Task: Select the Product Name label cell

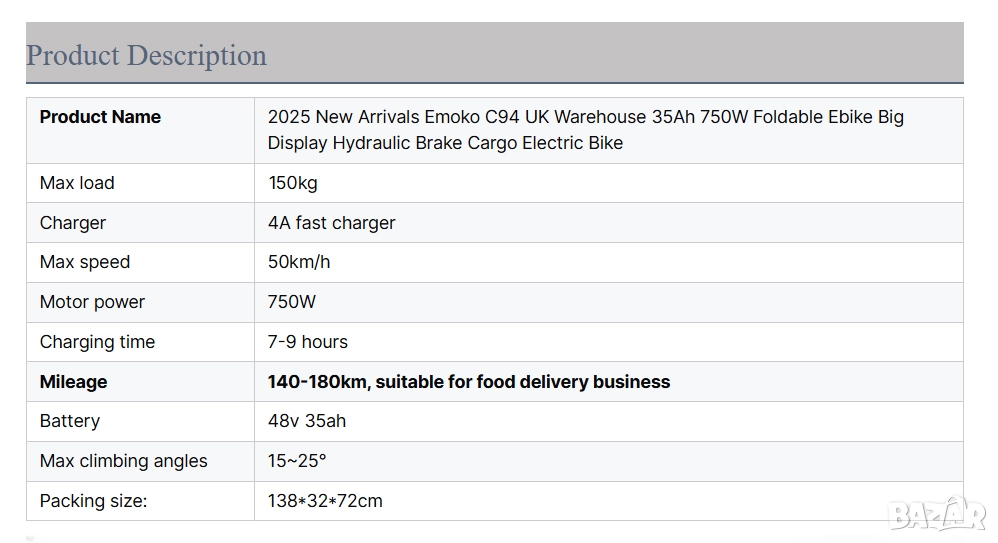Action: [100, 117]
